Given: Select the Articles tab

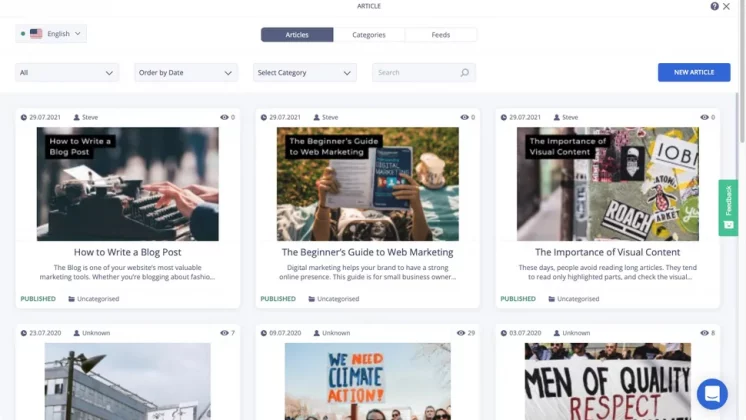Looking at the screenshot, I should (297, 35).
